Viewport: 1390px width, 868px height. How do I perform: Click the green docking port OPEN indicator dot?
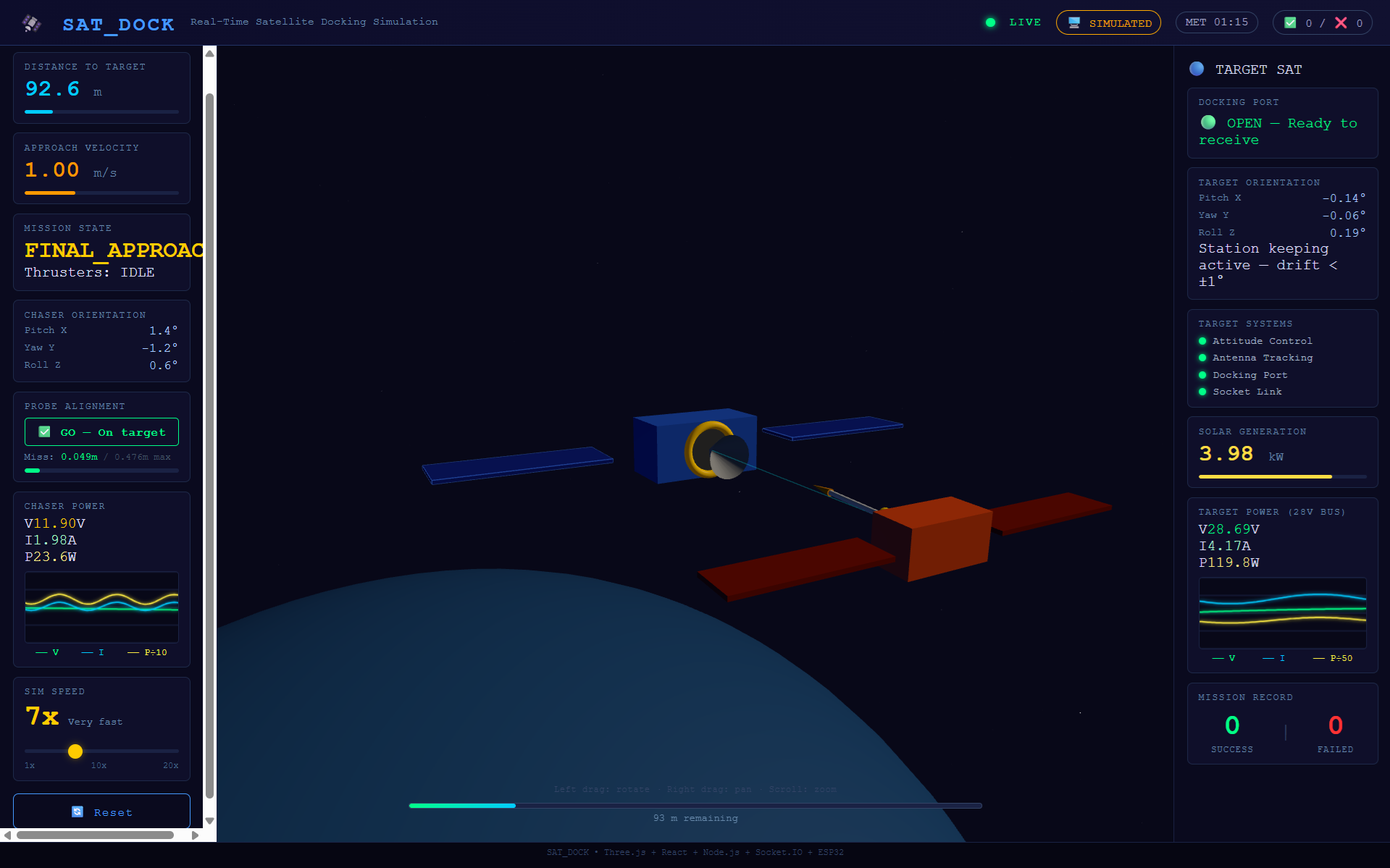[1208, 122]
